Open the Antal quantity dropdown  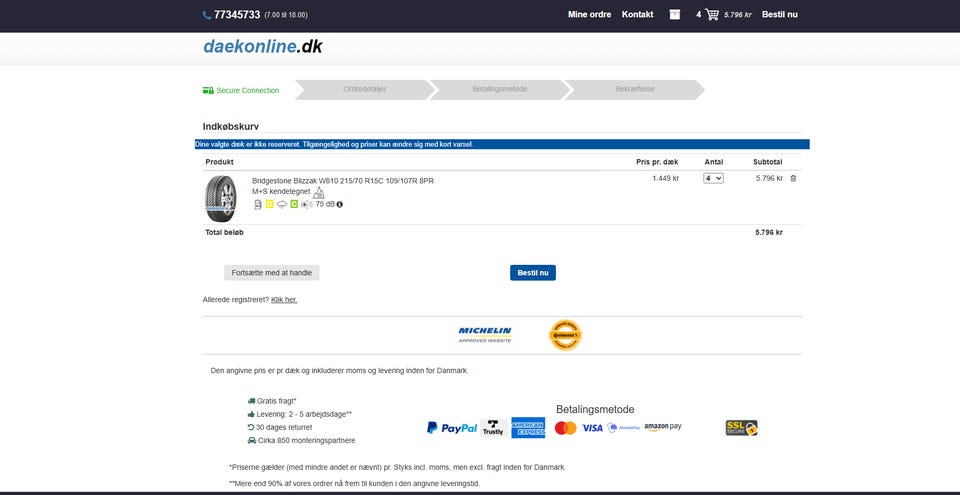pyautogui.click(x=713, y=178)
